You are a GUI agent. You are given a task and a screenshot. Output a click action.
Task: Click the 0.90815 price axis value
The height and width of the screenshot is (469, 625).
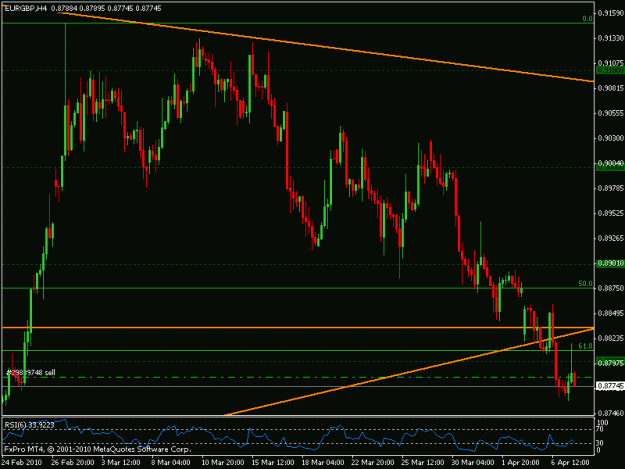(x=611, y=88)
